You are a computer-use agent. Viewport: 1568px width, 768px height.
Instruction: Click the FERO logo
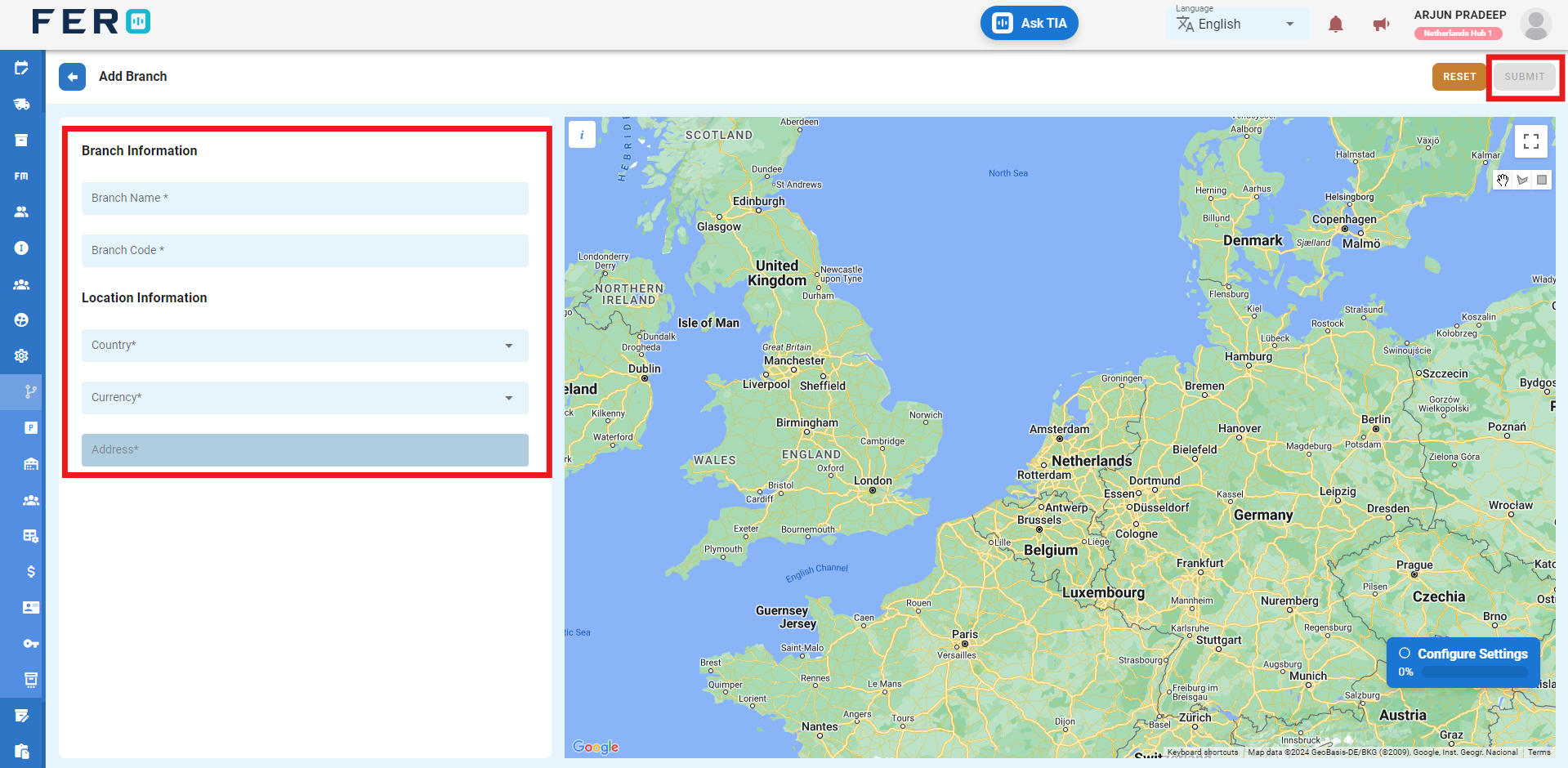tap(92, 22)
